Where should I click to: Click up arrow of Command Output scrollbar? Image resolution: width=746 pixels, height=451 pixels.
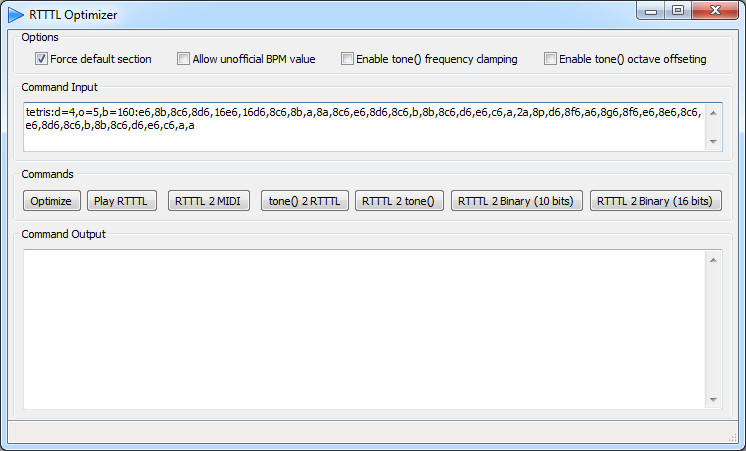(713, 260)
